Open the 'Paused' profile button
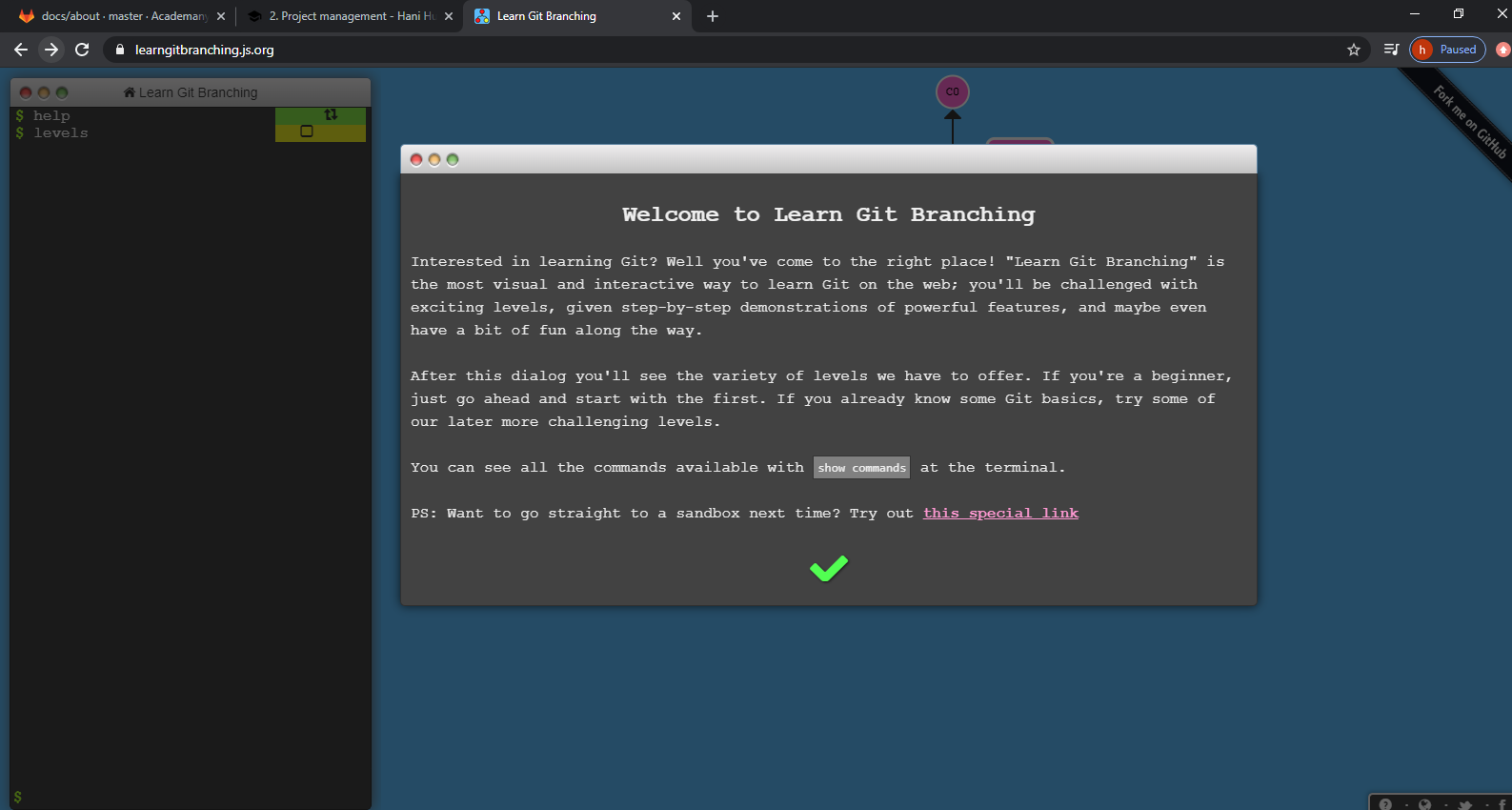 coord(1447,50)
